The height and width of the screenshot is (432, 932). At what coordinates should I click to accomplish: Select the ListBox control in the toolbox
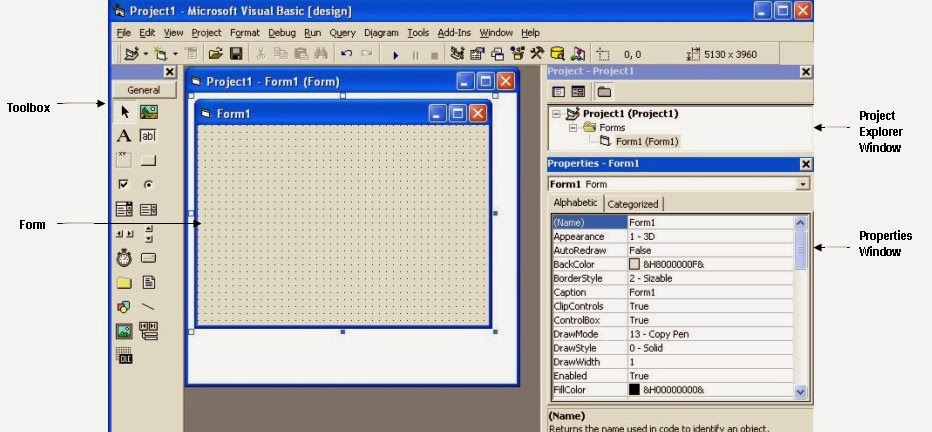pos(148,209)
